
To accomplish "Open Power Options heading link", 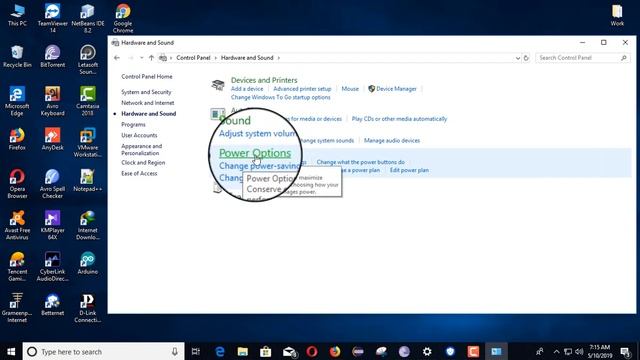I will tap(255, 153).
